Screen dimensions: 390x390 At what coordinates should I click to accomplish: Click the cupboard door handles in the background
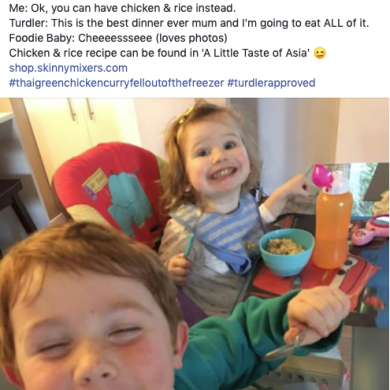[80, 109]
